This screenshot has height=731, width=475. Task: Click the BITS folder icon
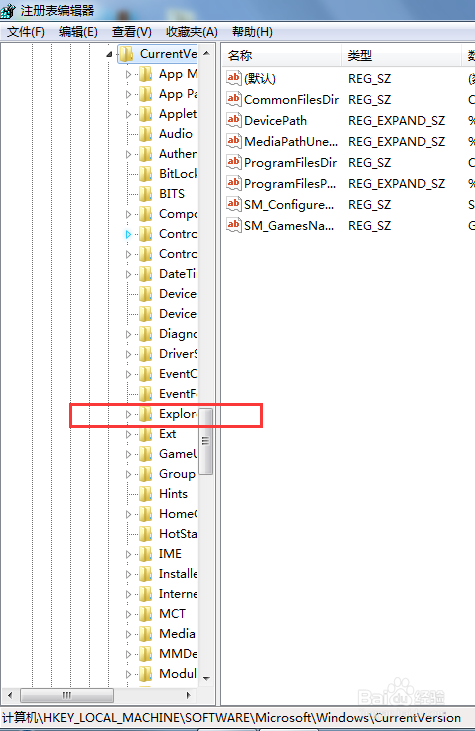(145, 193)
